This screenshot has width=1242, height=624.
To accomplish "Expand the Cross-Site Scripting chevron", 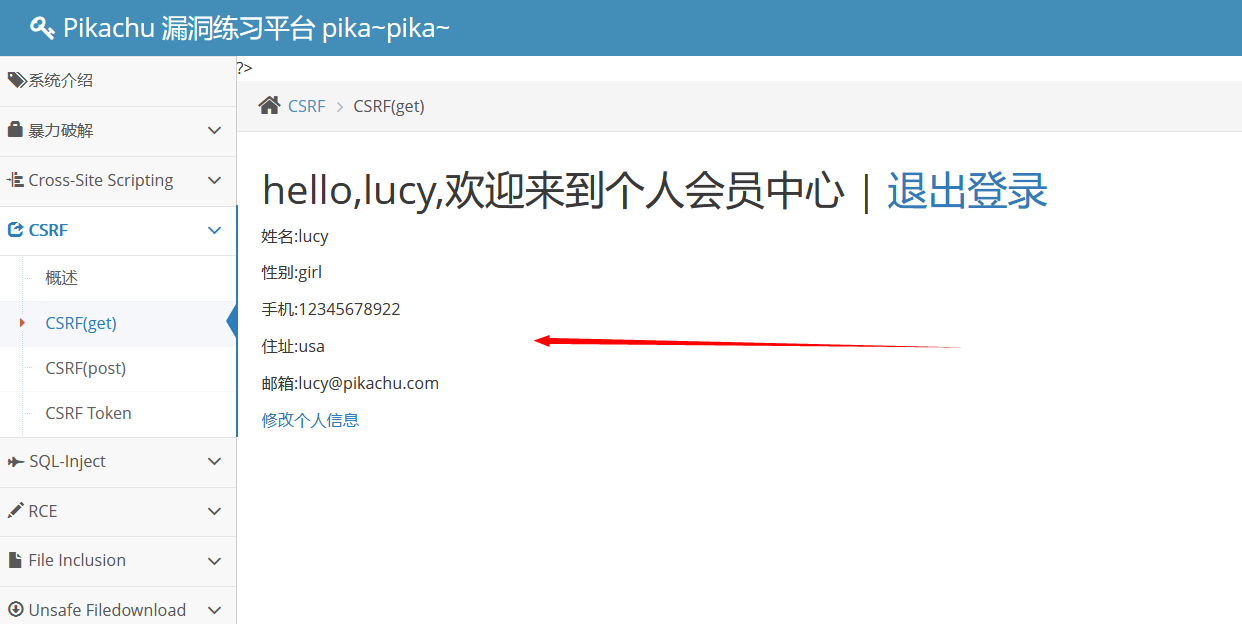I will coord(214,181).
